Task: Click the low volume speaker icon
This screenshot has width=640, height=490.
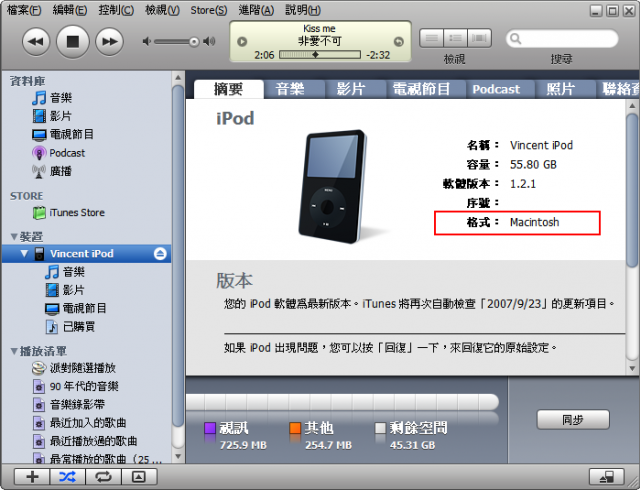Action: pyautogui.click(x=147, y=41)
